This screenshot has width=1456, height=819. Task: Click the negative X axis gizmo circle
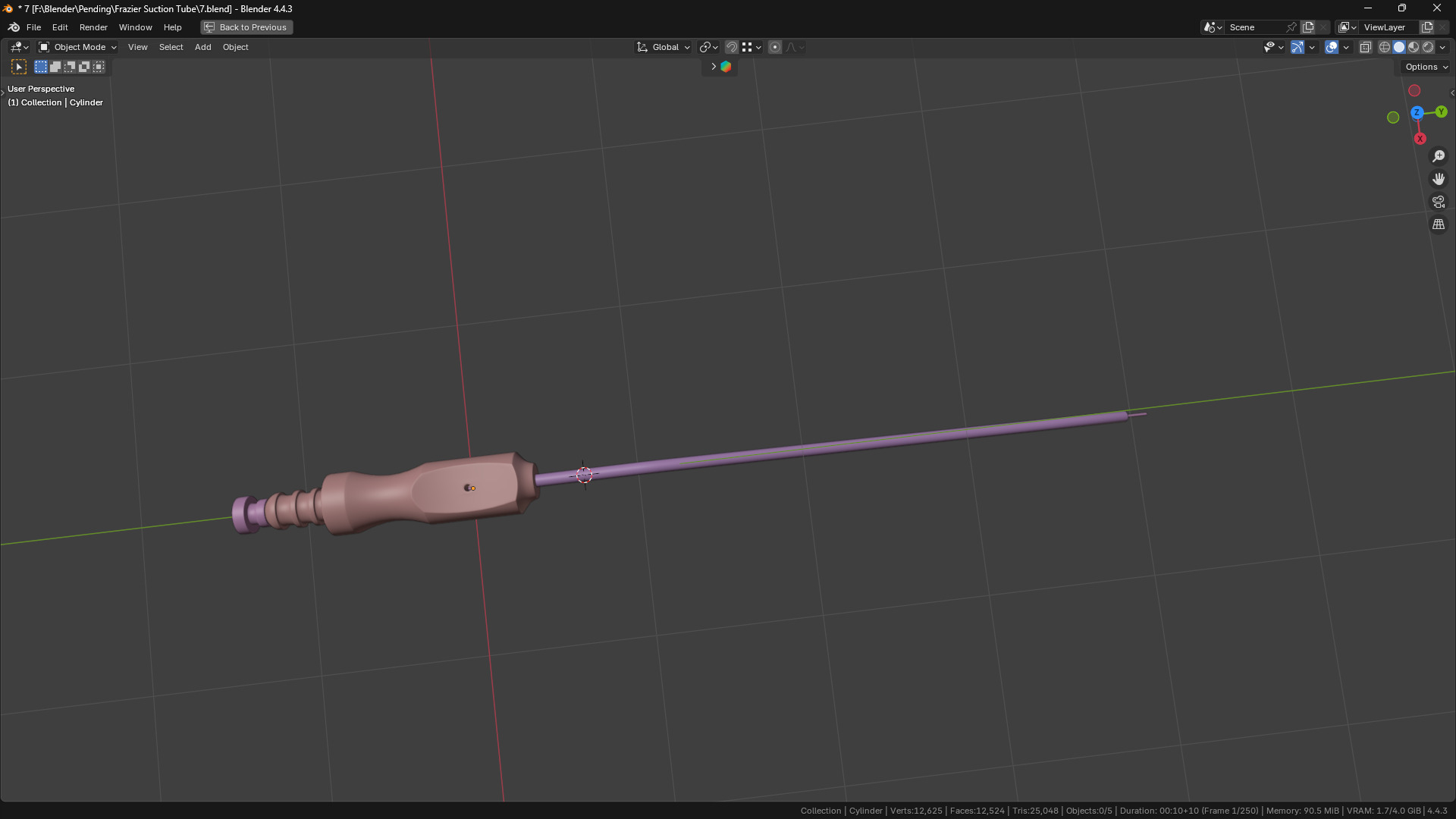pos(1414,91)
